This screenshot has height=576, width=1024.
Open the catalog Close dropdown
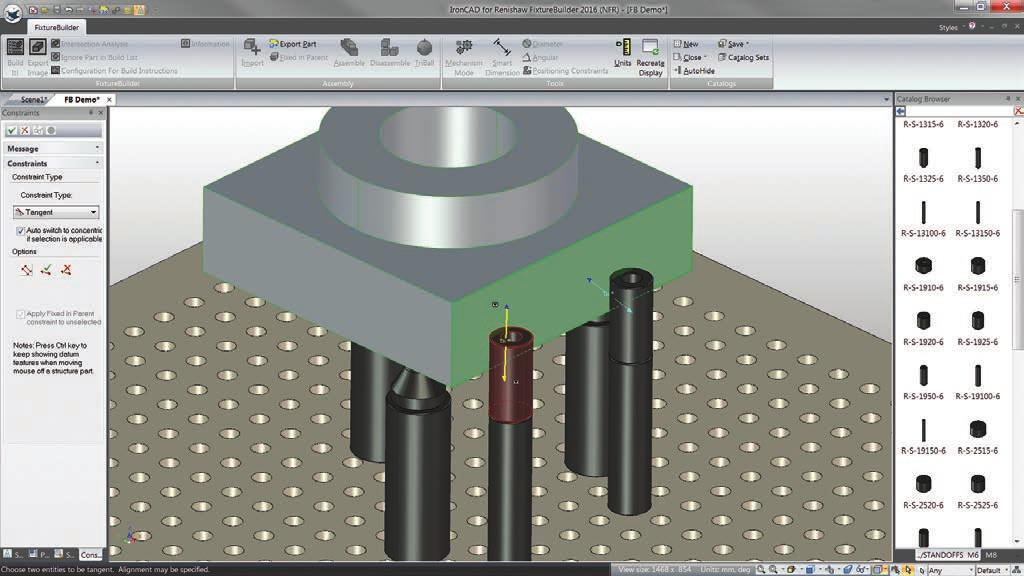pos(690,57)
